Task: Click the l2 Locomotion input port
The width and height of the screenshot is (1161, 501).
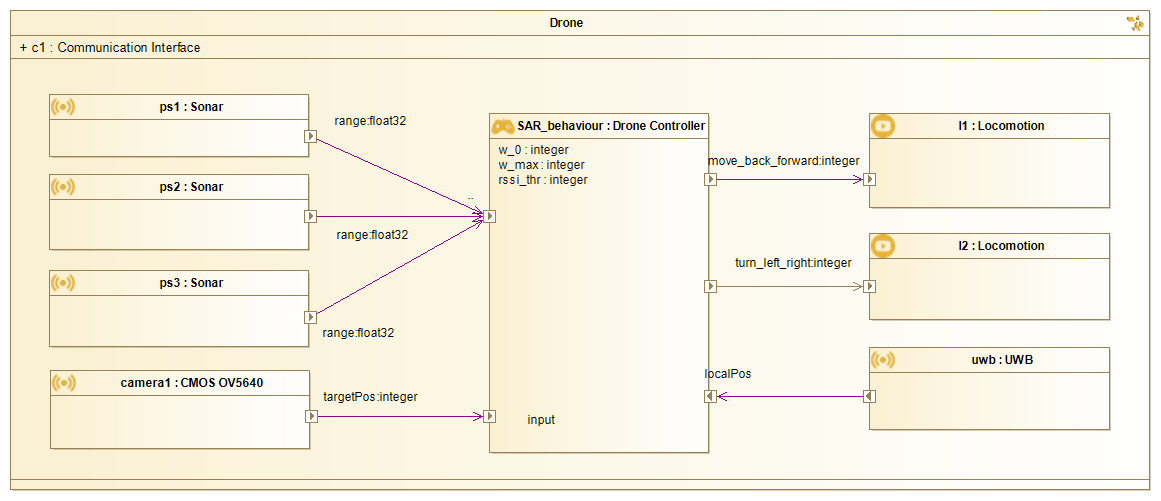Action: [869, 286]
